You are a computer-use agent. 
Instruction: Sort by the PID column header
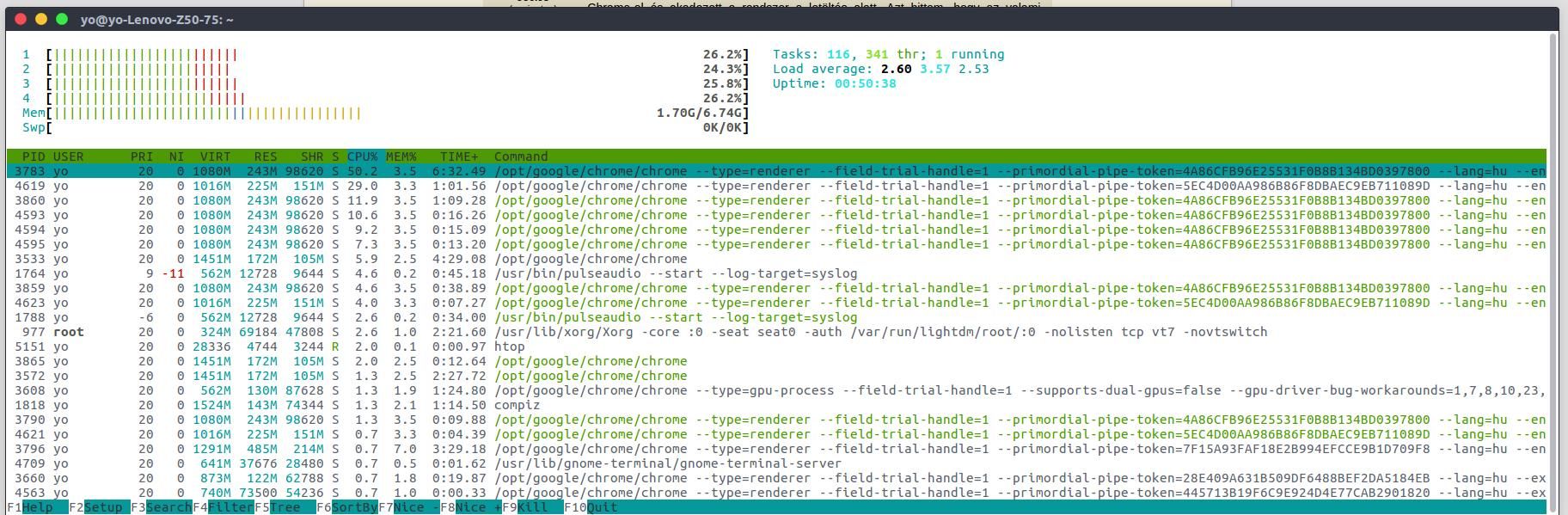click(x=34, y=156)
